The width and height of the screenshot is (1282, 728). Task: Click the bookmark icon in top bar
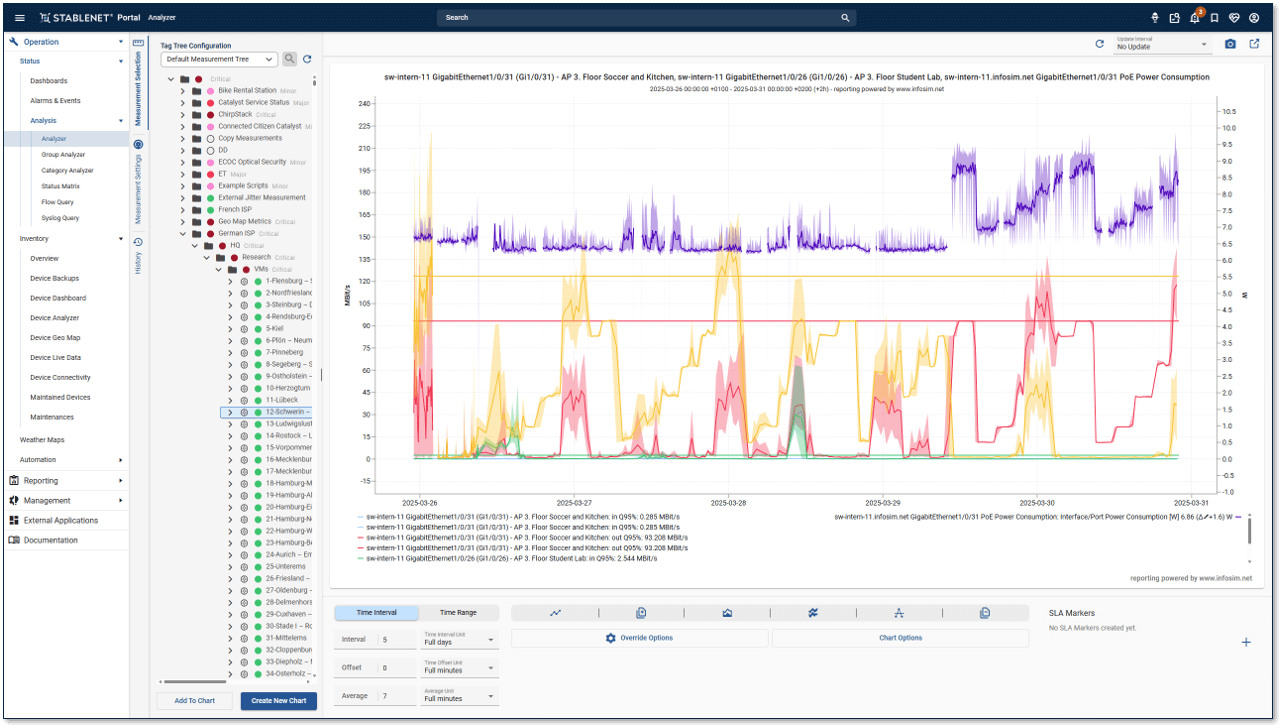click(x=1214, y=18)
